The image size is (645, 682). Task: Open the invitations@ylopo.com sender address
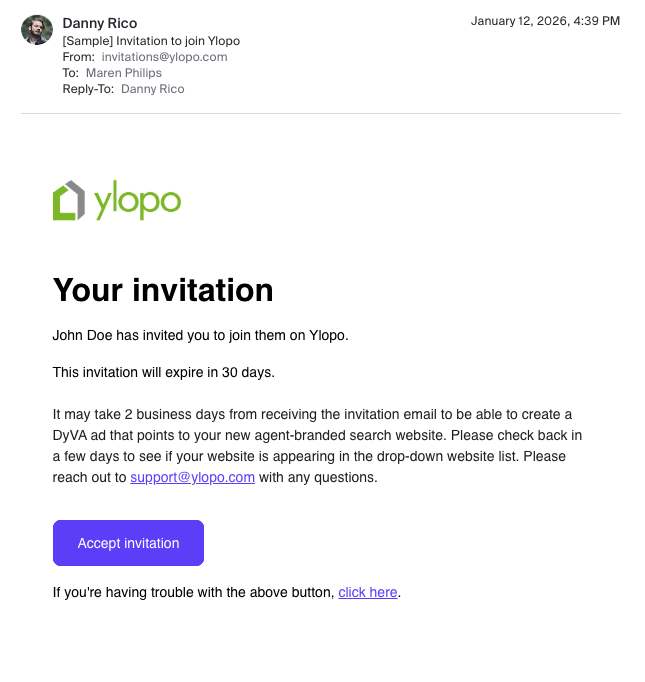(x=164, y=57)
